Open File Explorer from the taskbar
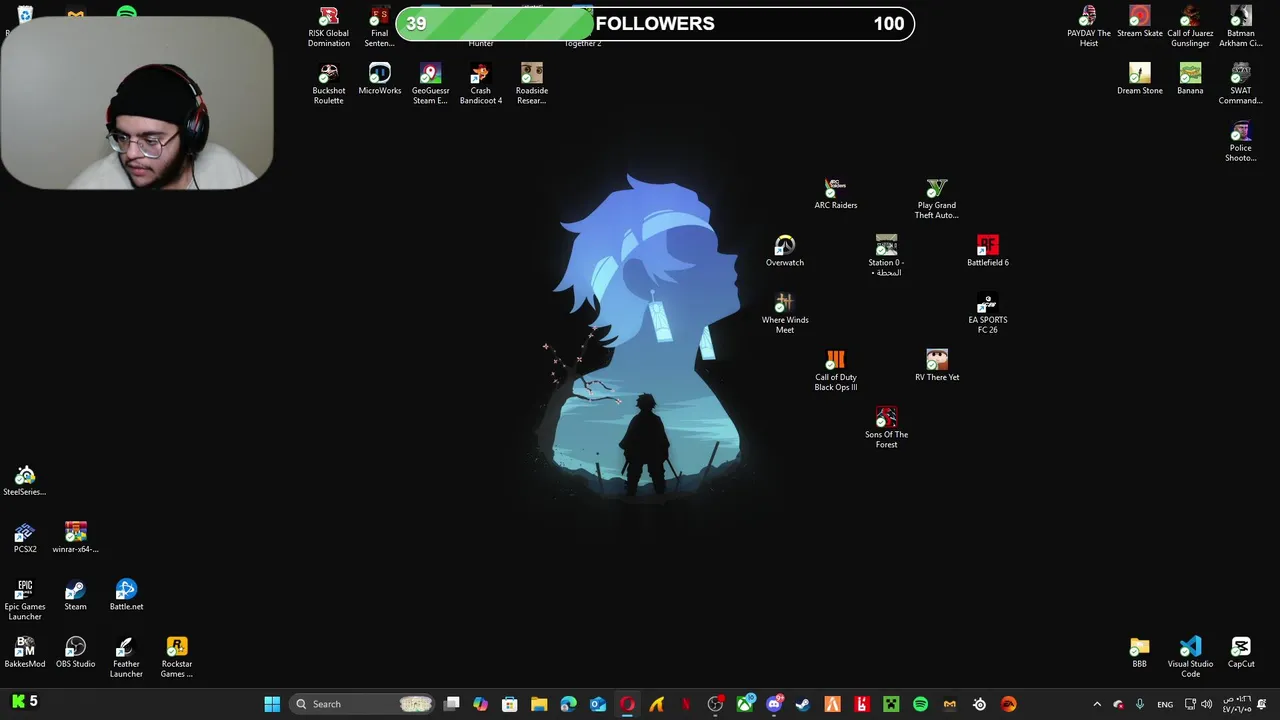The height and width of the screenshot is (720, 1280). click(539, 704)
